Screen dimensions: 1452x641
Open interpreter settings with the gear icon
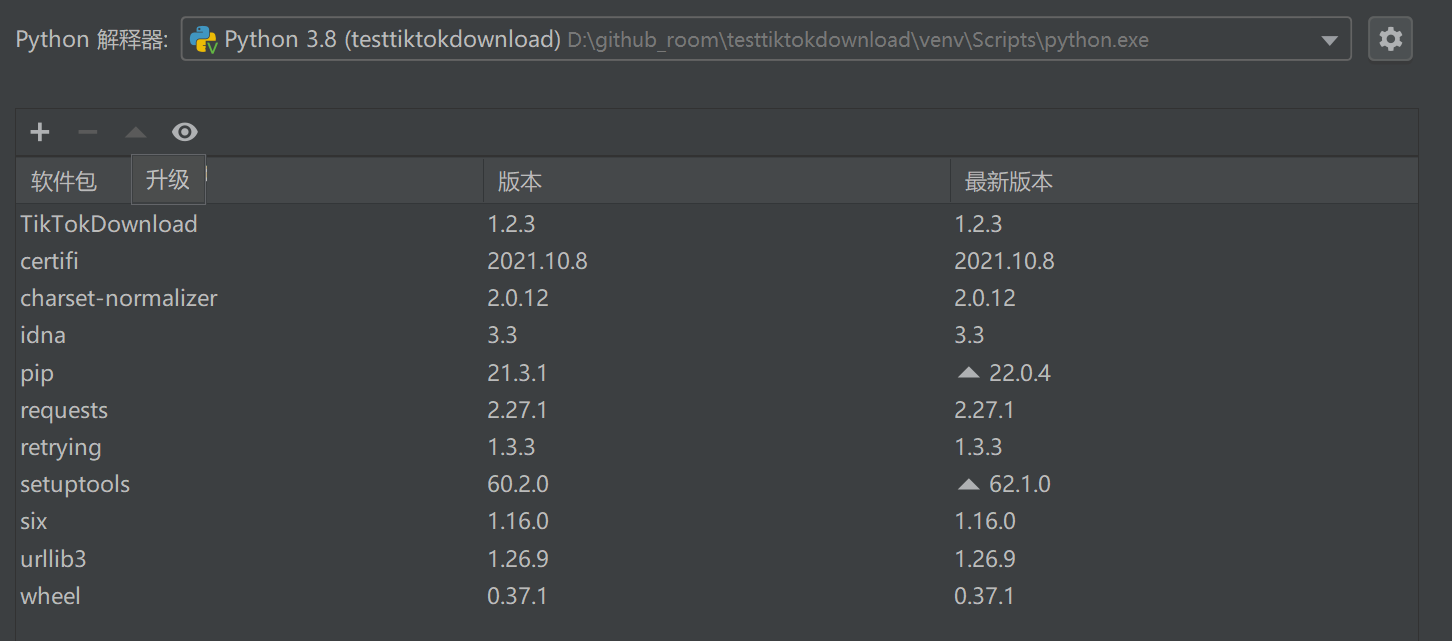1390,38
